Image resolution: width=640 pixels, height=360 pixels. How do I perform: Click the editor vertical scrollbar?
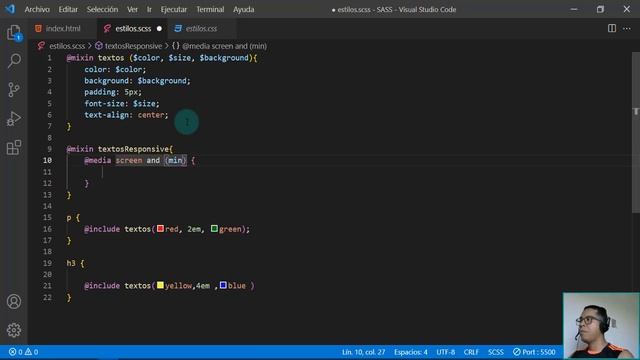[x=636, y=133]
